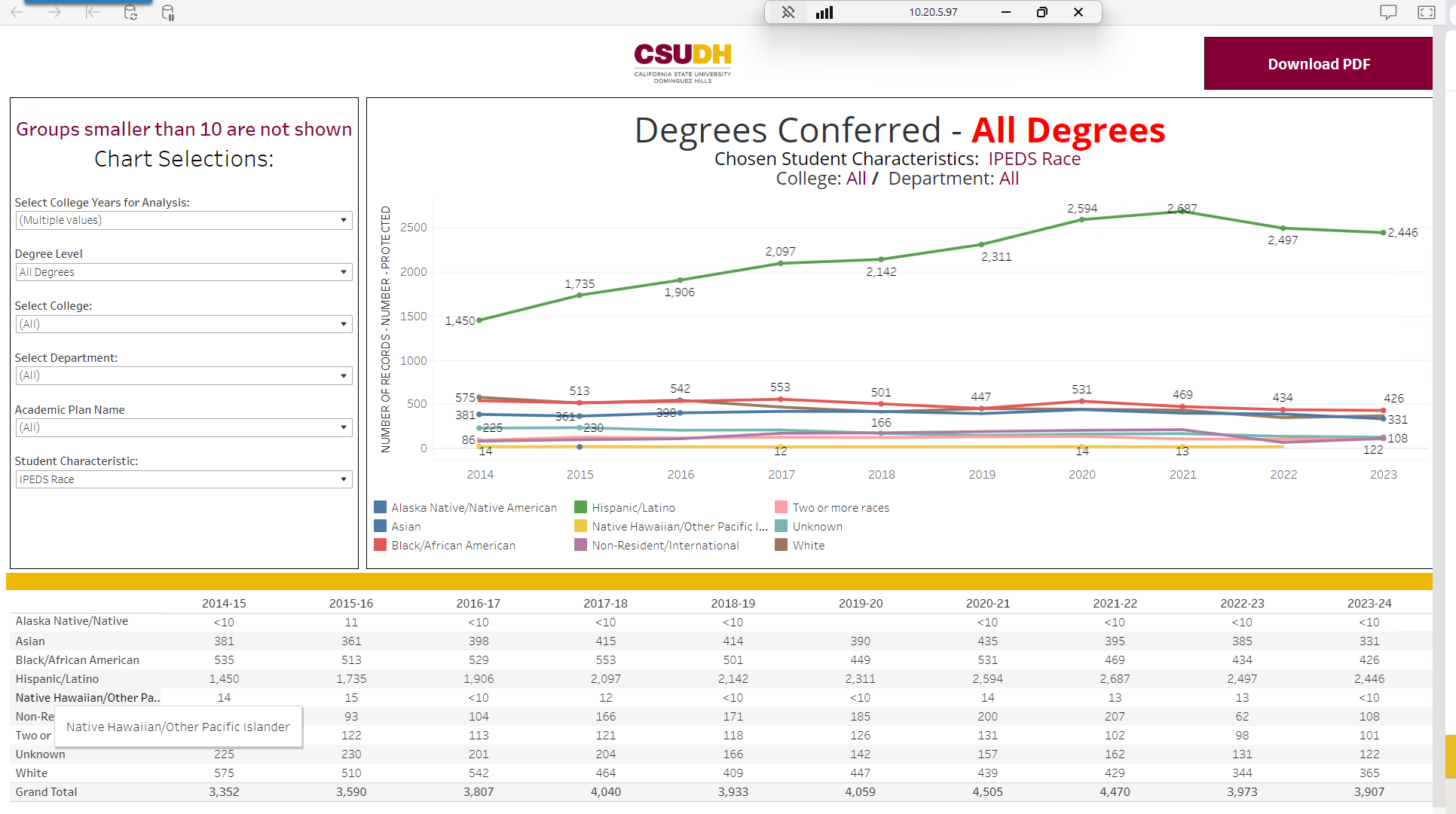The width and height of the screenshot is (1456, 814).
Task: Click the 2,594 Hispanic/Latino 2020-21 table cell
Action: tap(988, 678)
